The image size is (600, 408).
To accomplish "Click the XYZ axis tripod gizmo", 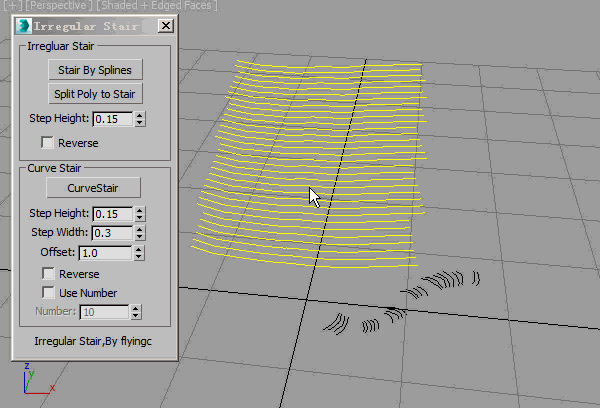I will pyautogui.click(x=38, y=379).
